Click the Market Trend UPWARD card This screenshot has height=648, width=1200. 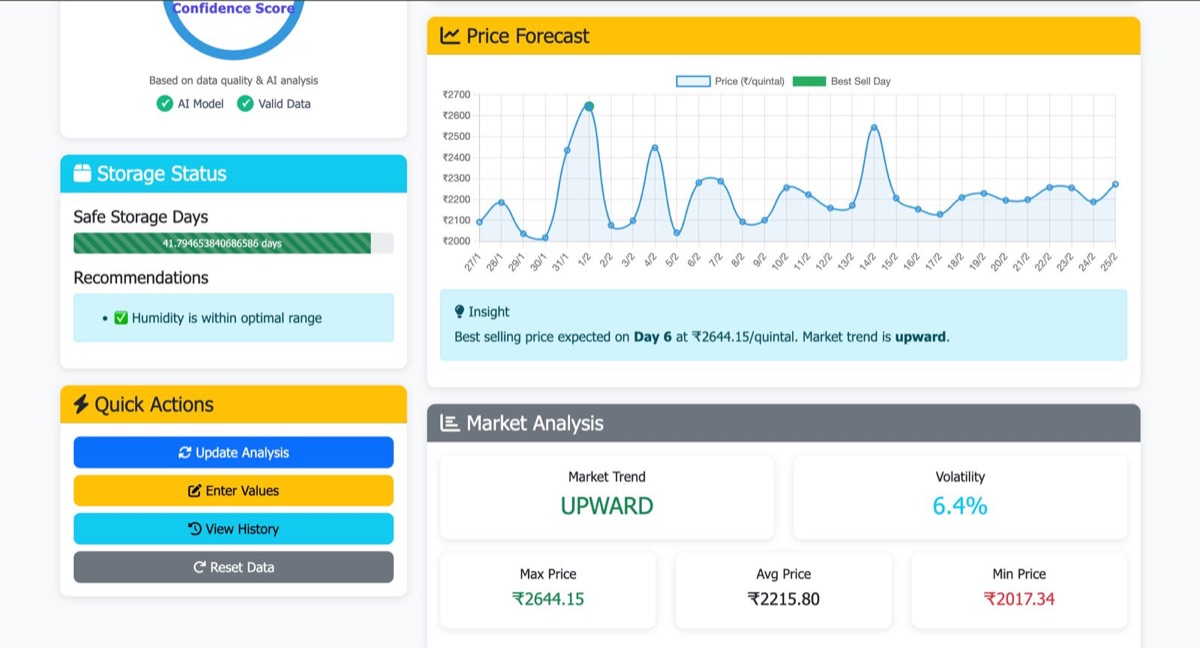coord(607,497)
